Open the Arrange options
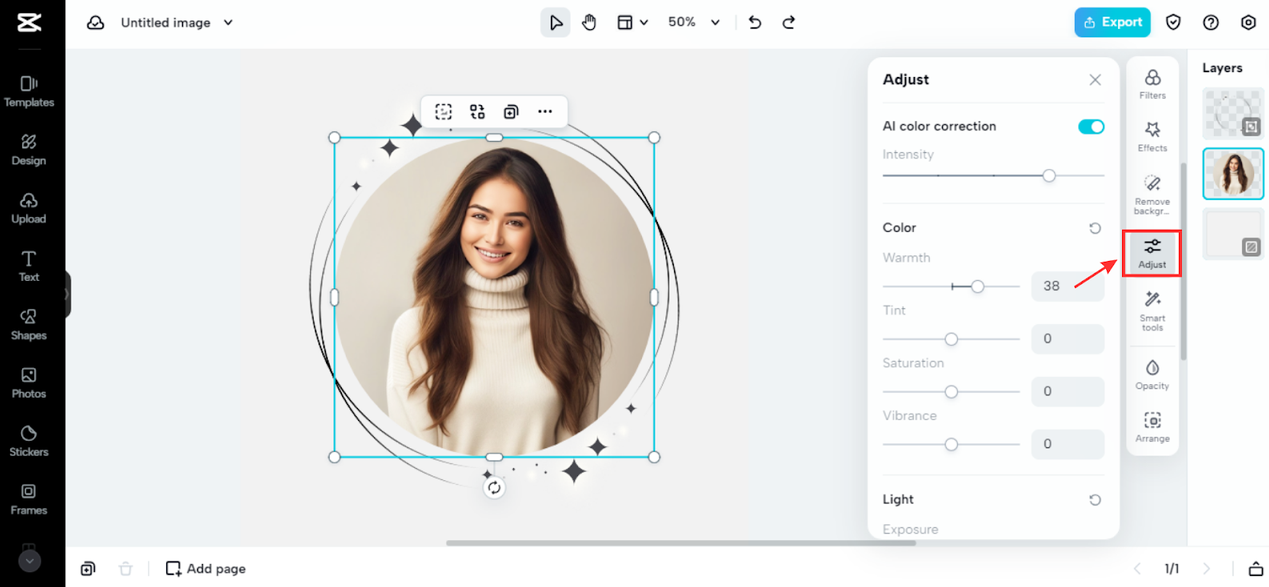 point(1152,428)
